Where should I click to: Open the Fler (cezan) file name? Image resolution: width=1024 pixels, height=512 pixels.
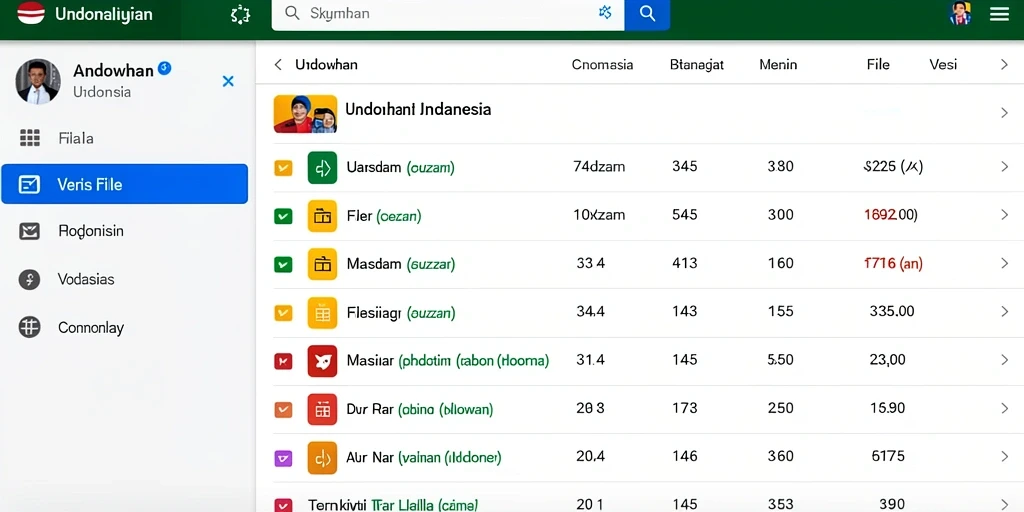(x=384, y=216)
